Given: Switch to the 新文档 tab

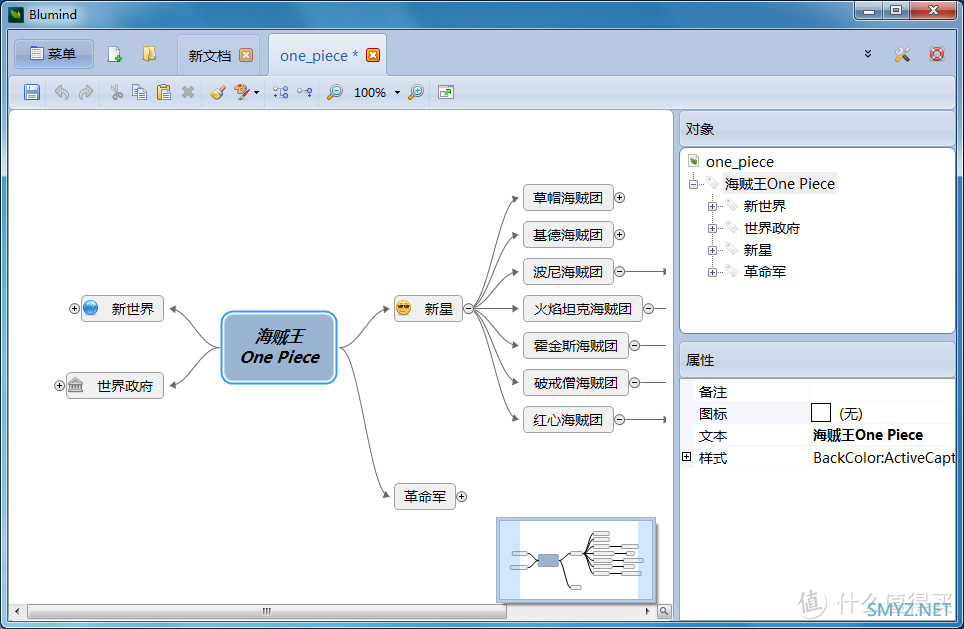Looking at the screenshot, I should (210, 56).
